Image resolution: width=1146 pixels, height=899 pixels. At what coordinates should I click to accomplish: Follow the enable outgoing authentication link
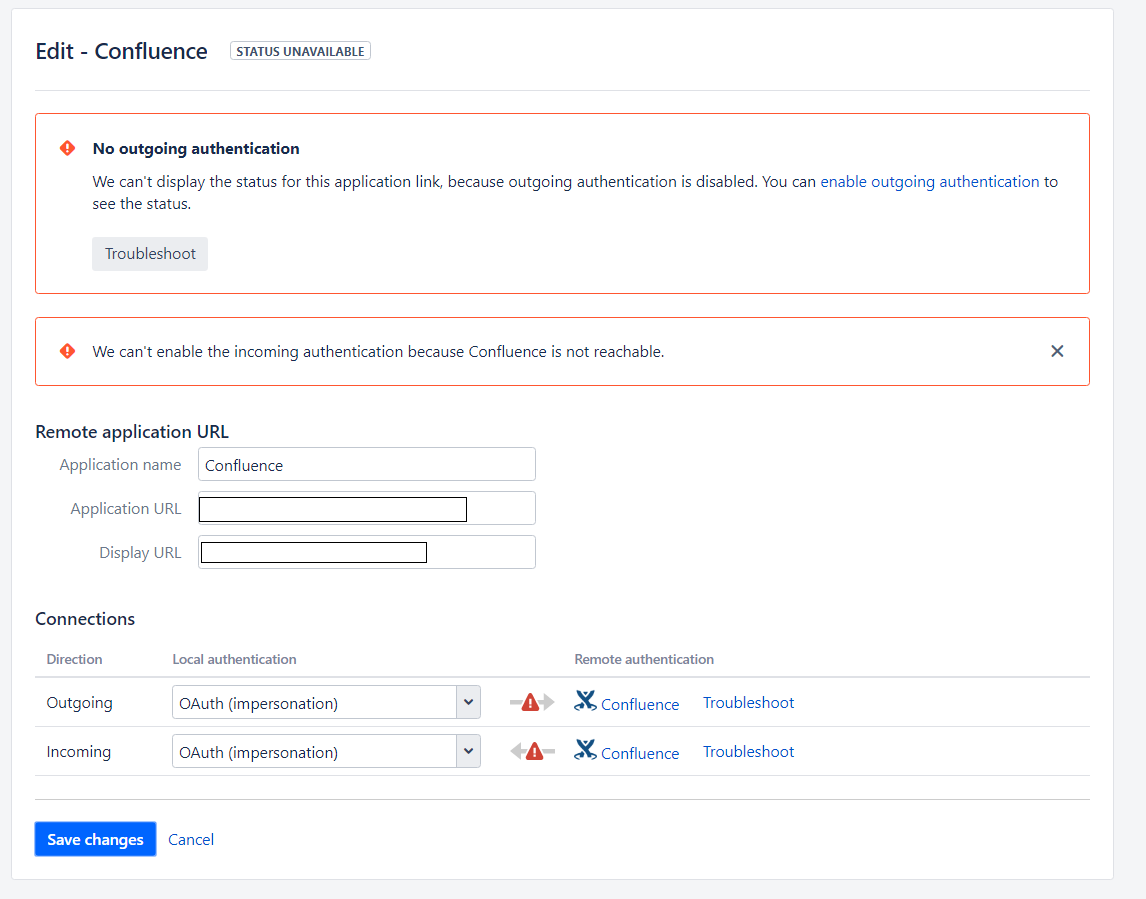click(x=930, y=181)
